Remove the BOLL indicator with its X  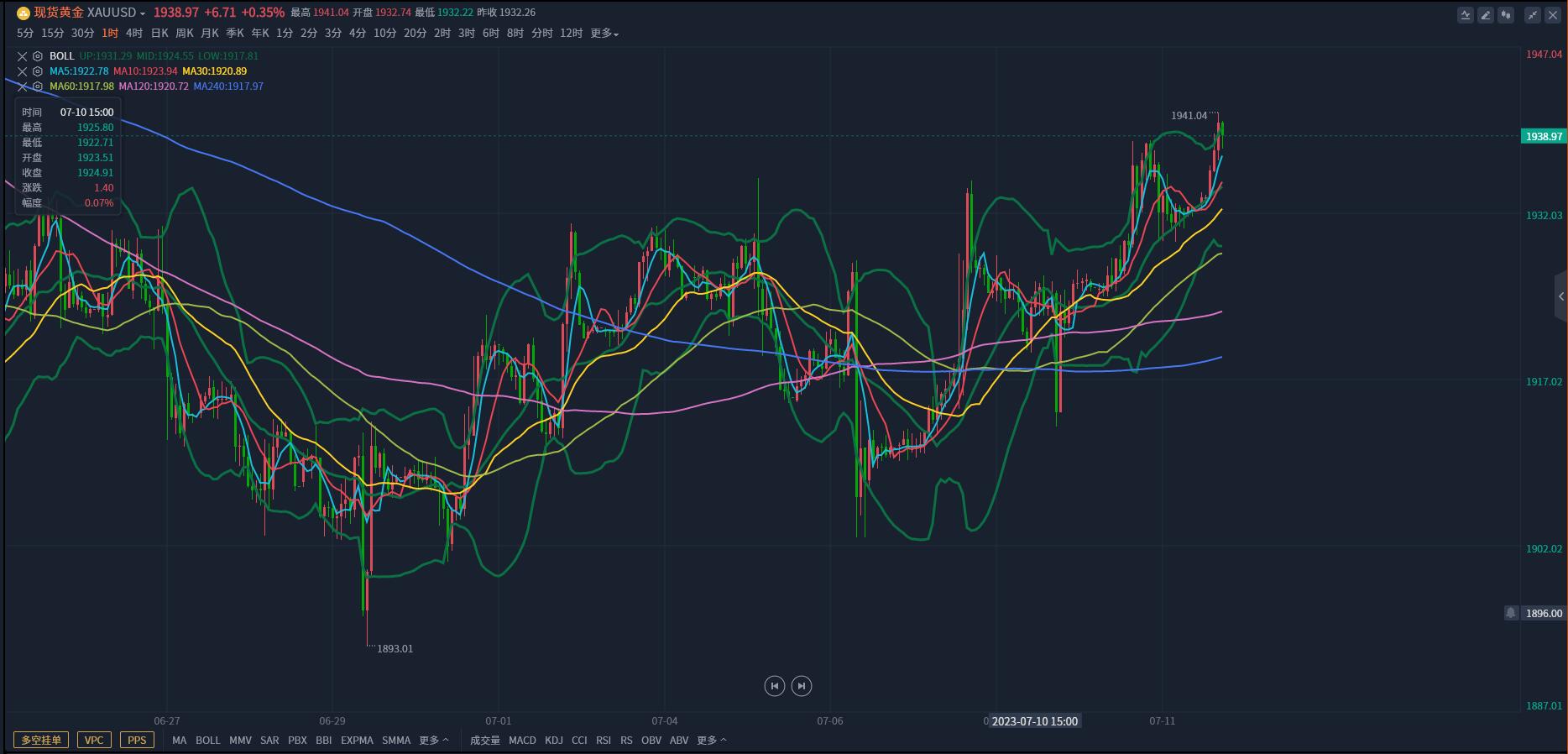23,56
